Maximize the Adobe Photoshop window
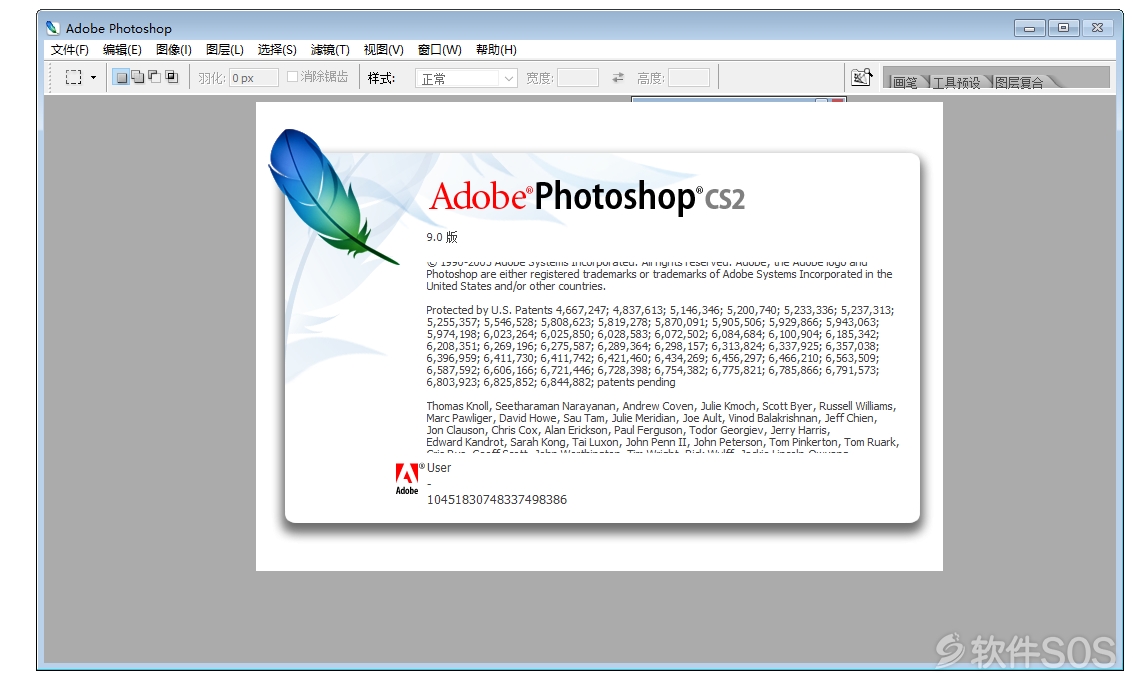The height and width of the screenshot is (681, 1133). tap(1063, 28)
